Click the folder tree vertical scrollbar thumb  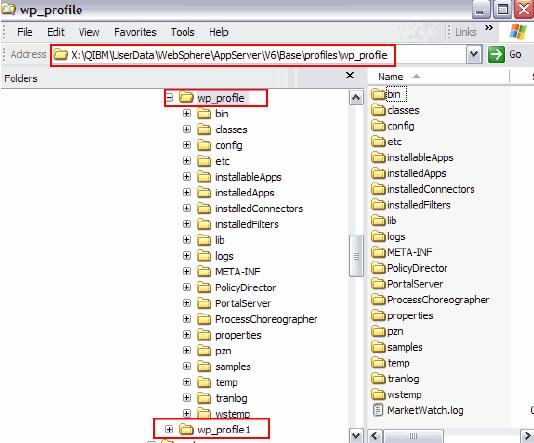click(x=356, y=256)
